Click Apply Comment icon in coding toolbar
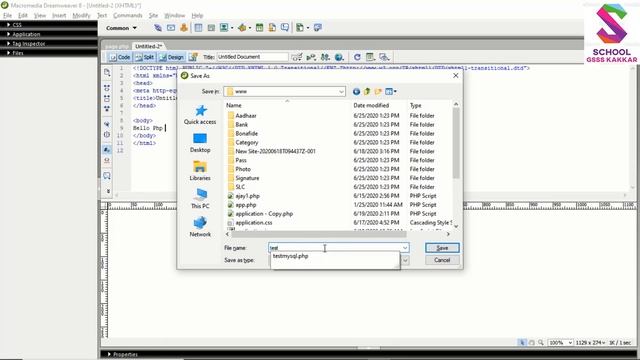Image resolution: width=640 pixels, height=360 pixels. click(107, 176)
